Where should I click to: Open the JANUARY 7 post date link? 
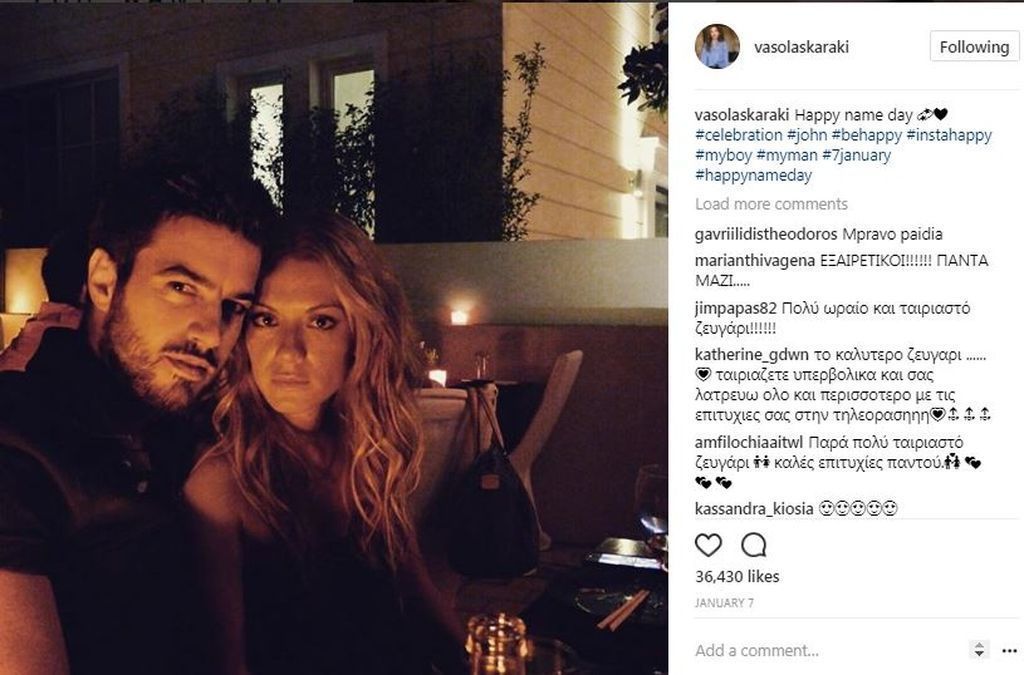point(724,603)
